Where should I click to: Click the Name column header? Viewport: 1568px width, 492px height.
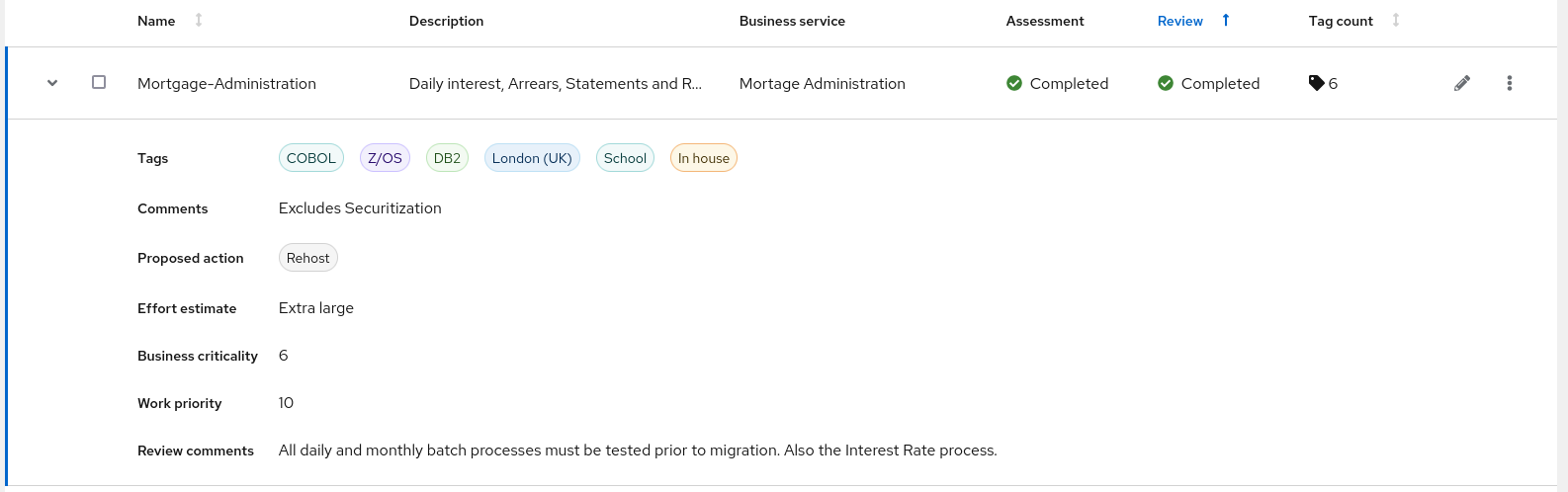coord(156,21)
